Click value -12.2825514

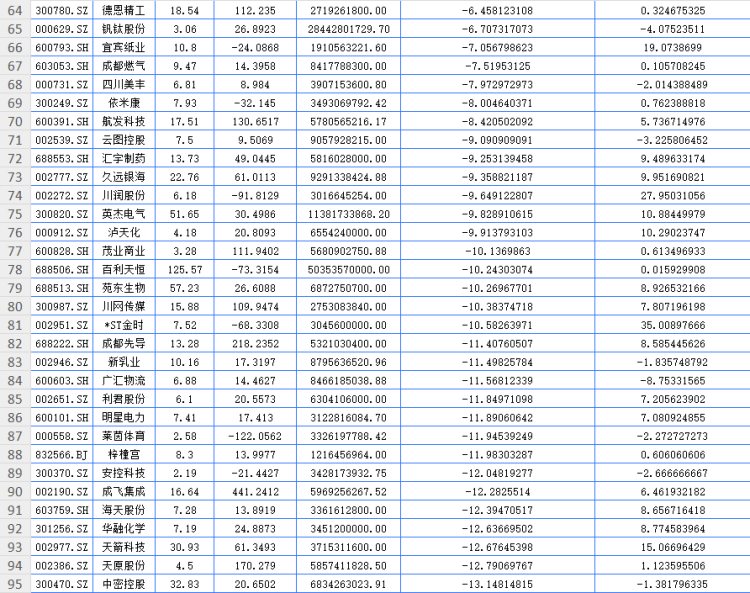[497, 492]
